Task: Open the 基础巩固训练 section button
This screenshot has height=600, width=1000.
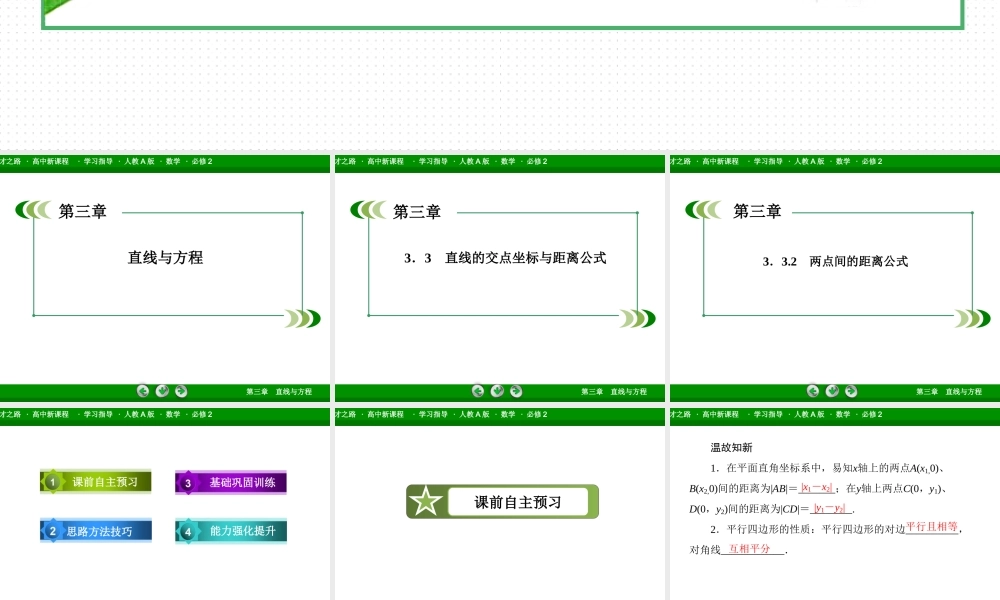Action: click(229, 481)
